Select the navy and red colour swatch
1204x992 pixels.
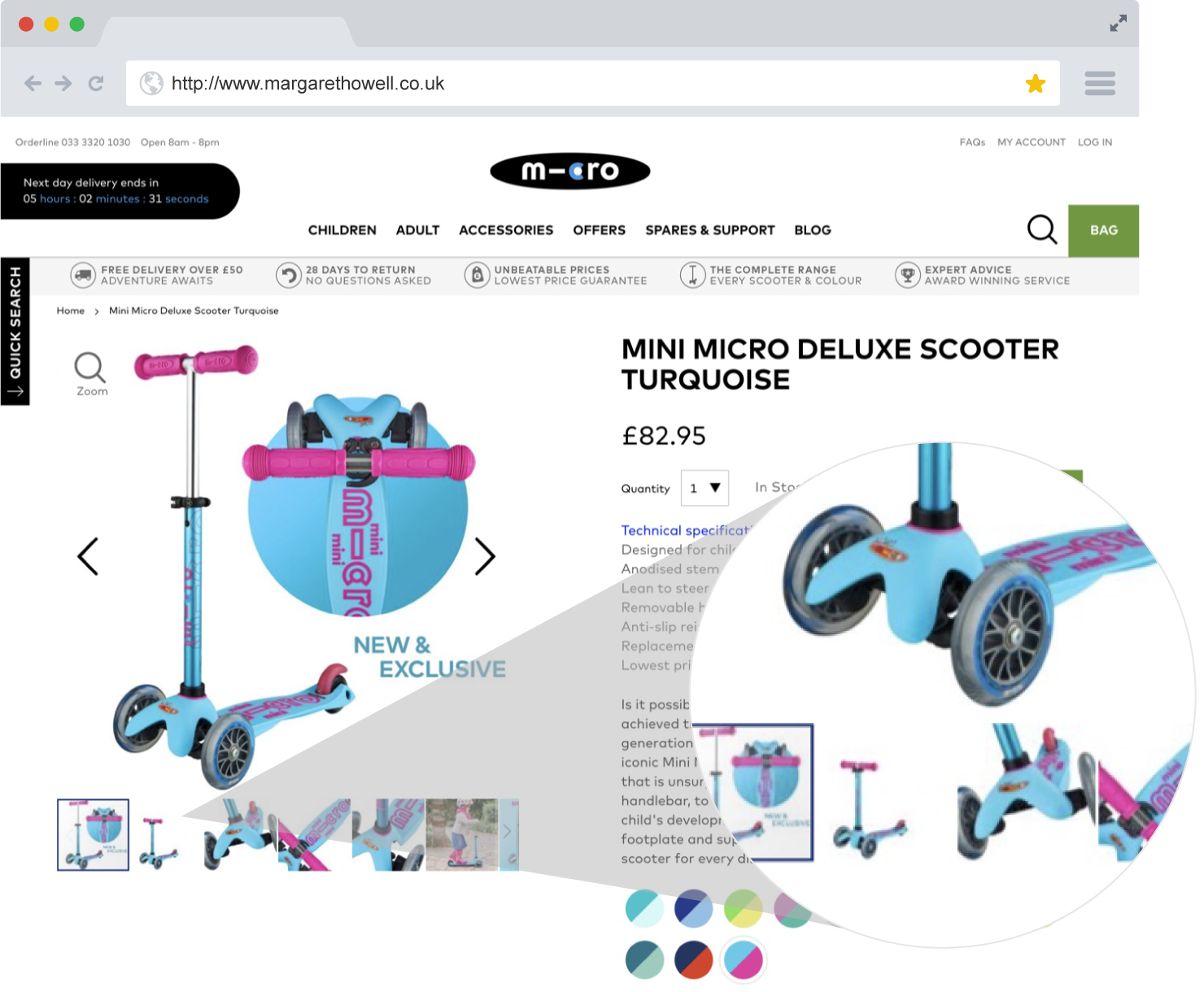[693, 959]
